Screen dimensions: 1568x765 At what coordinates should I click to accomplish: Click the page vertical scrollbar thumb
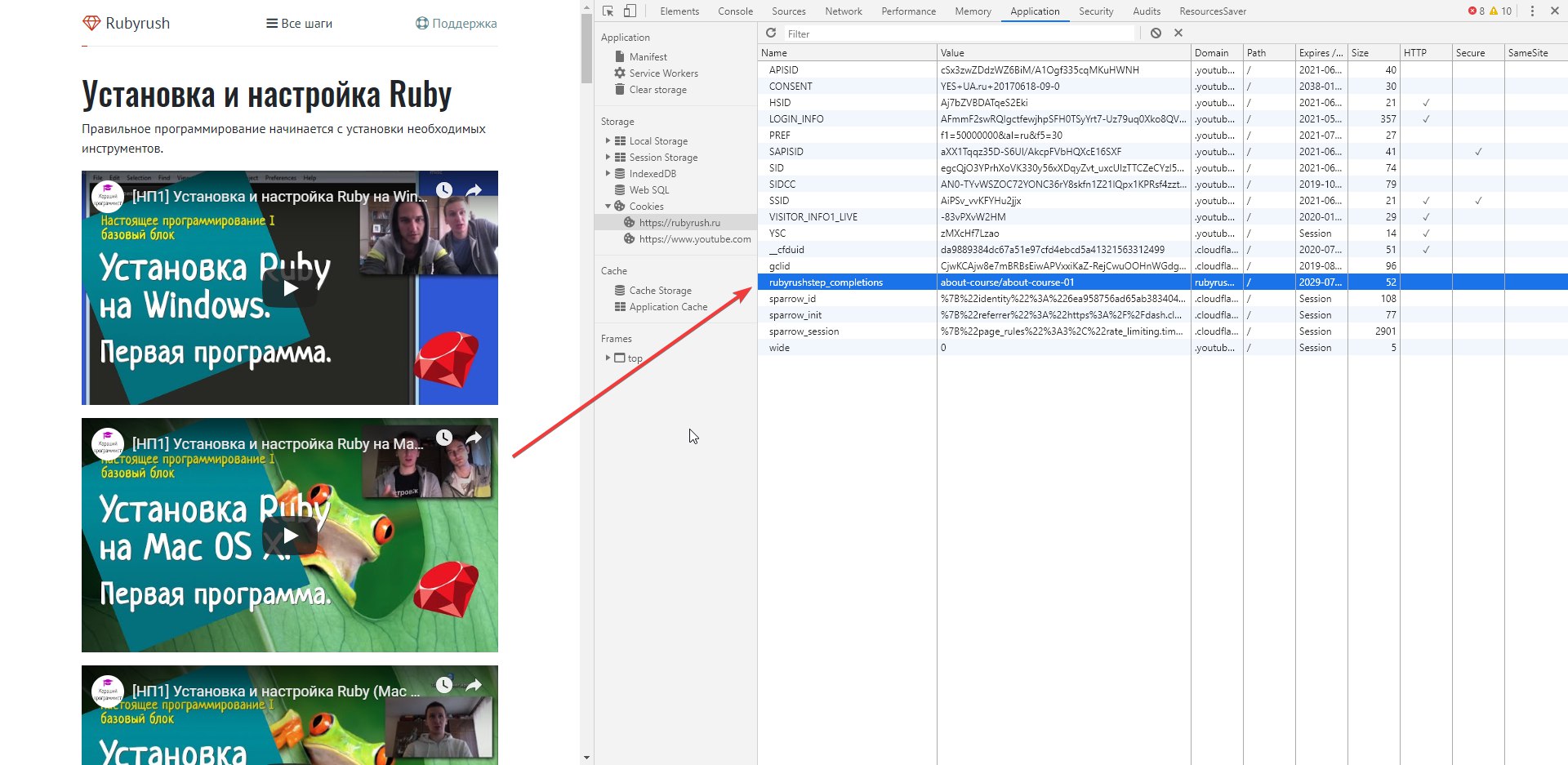coord(586,47)
